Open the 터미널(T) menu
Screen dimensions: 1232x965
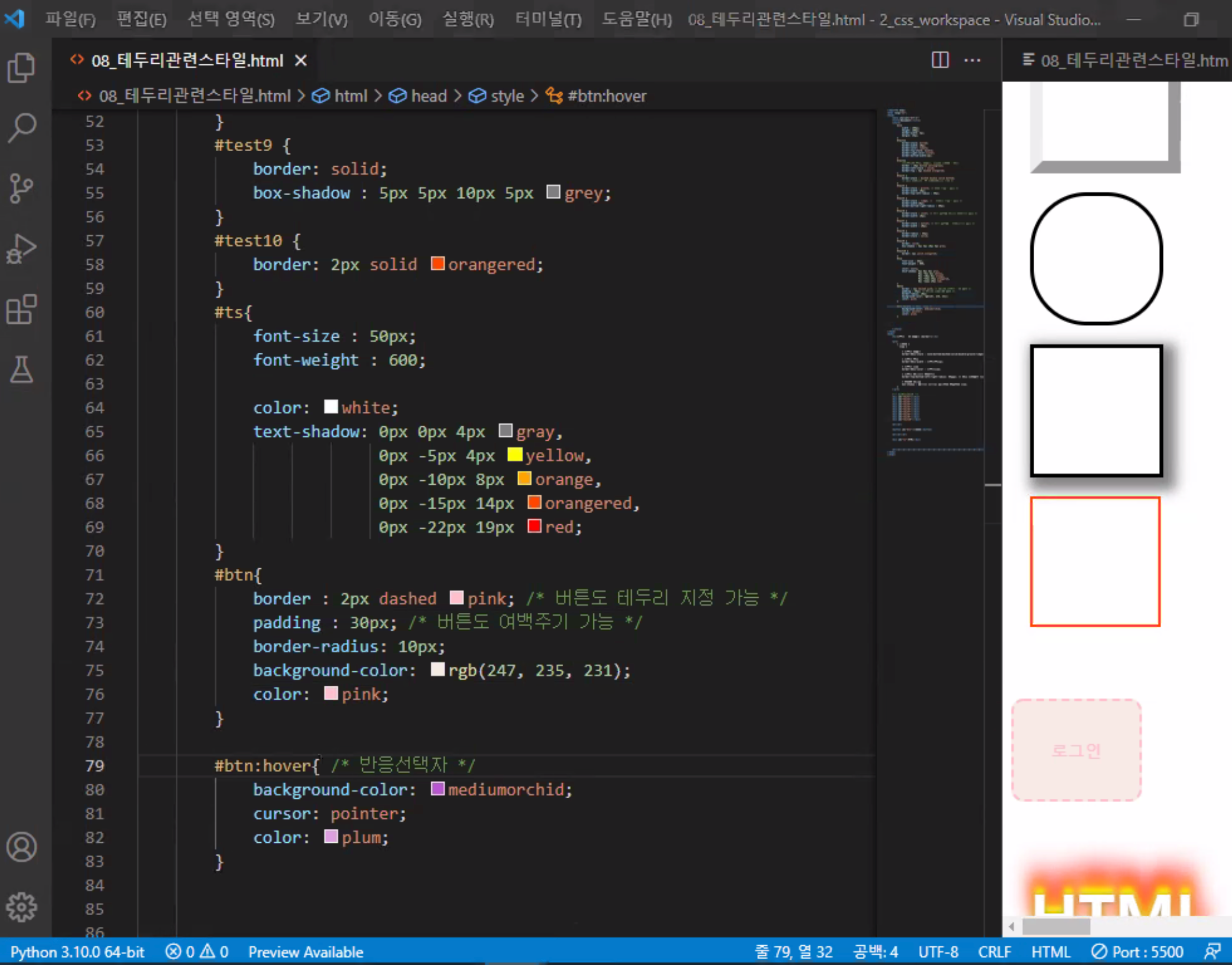click(548, 20)
